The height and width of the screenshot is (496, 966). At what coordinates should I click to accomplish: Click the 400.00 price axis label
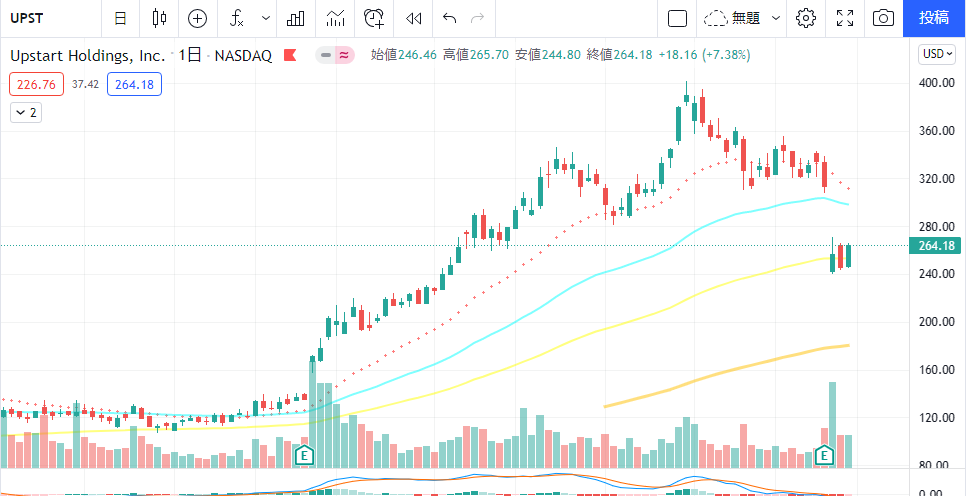[x=937, y=83]
